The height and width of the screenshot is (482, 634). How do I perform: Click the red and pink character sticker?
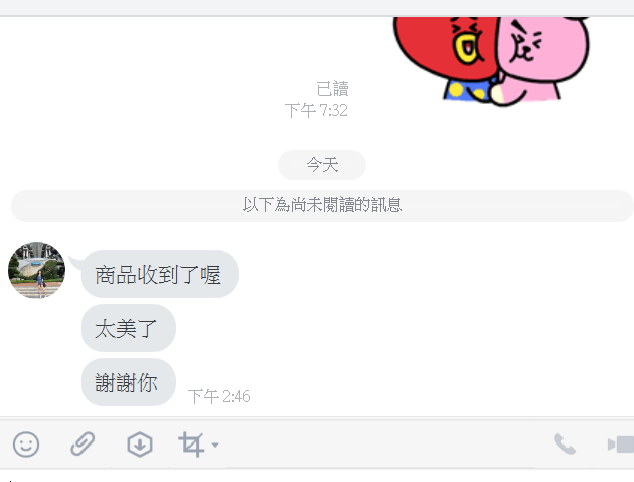491,60
